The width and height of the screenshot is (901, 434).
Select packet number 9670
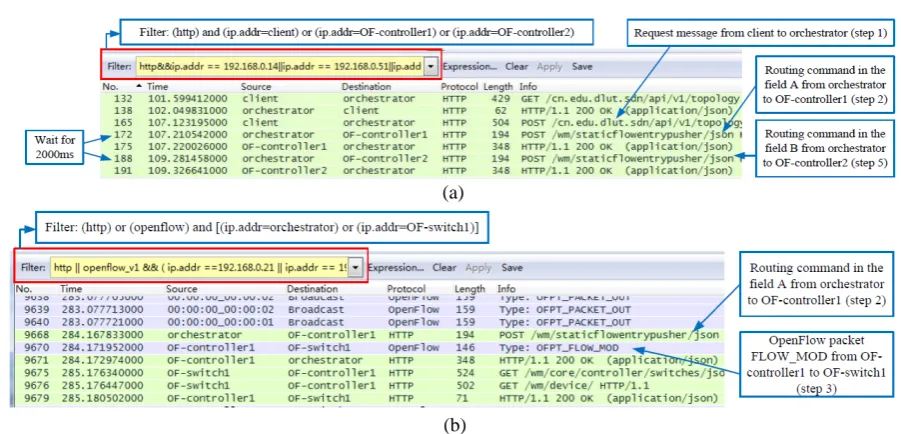point(368,347)
